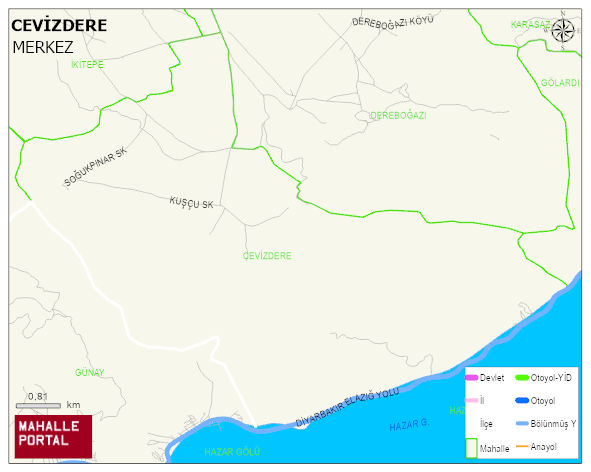
Task: Click the GÖLARDI neighborhood label
Action: click(560, 83)
